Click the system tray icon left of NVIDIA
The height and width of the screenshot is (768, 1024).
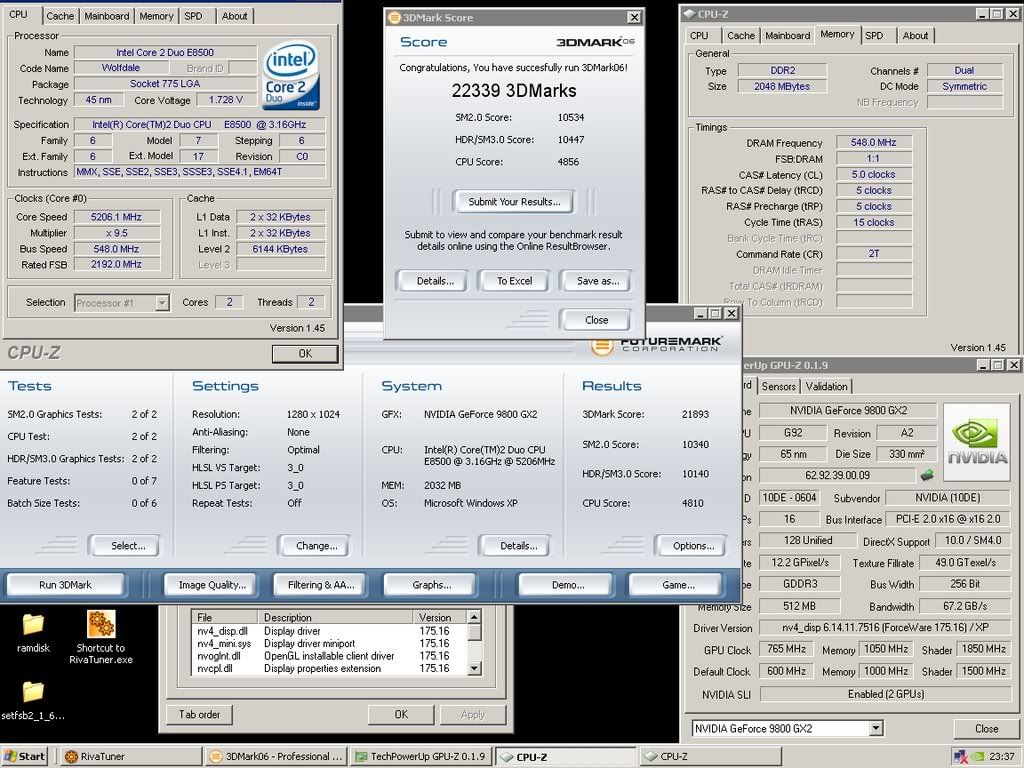pyautogui.click(x=960, y=756)
